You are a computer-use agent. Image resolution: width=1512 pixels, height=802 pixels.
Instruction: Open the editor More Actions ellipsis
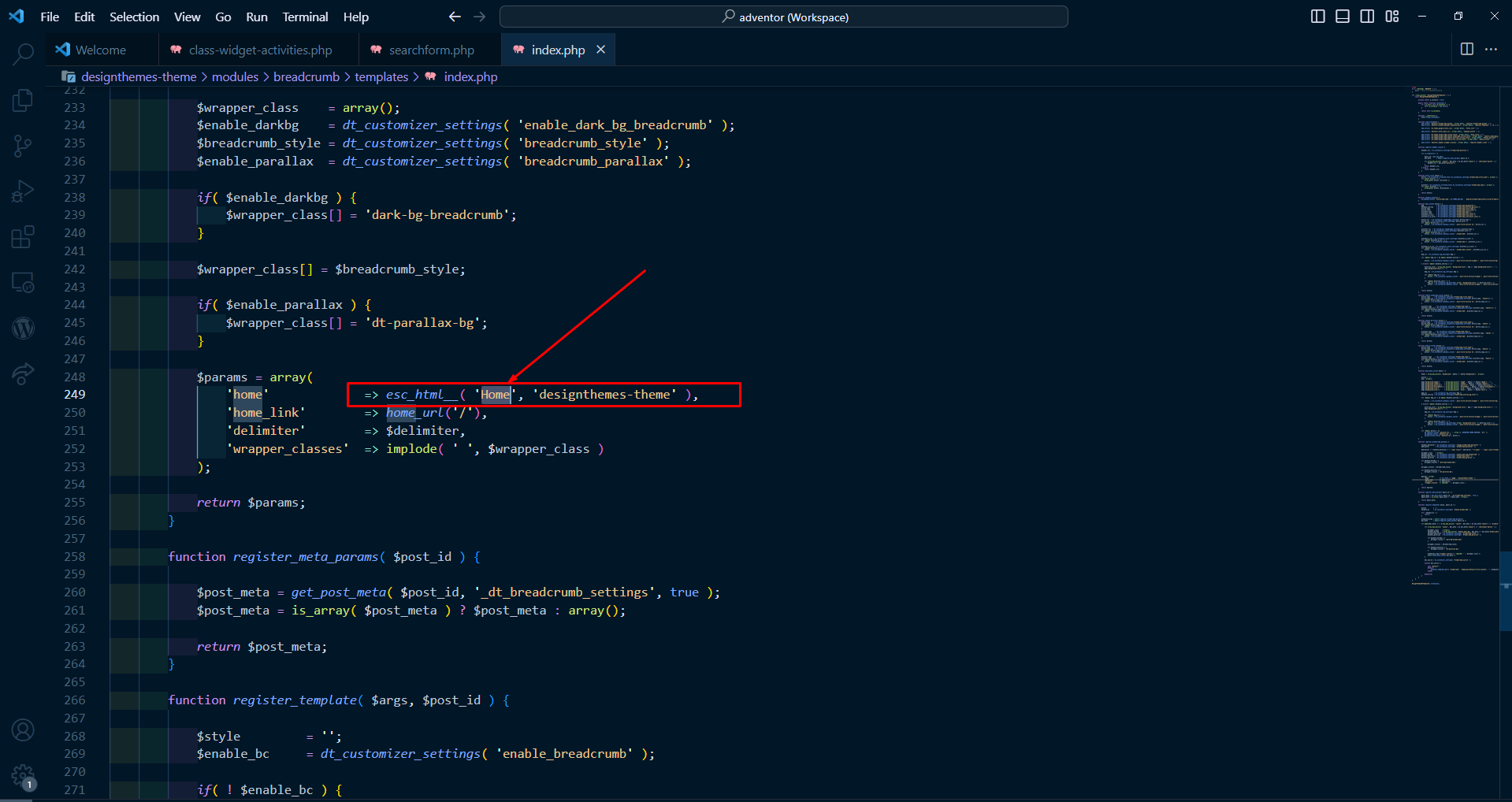[1491, 49]
